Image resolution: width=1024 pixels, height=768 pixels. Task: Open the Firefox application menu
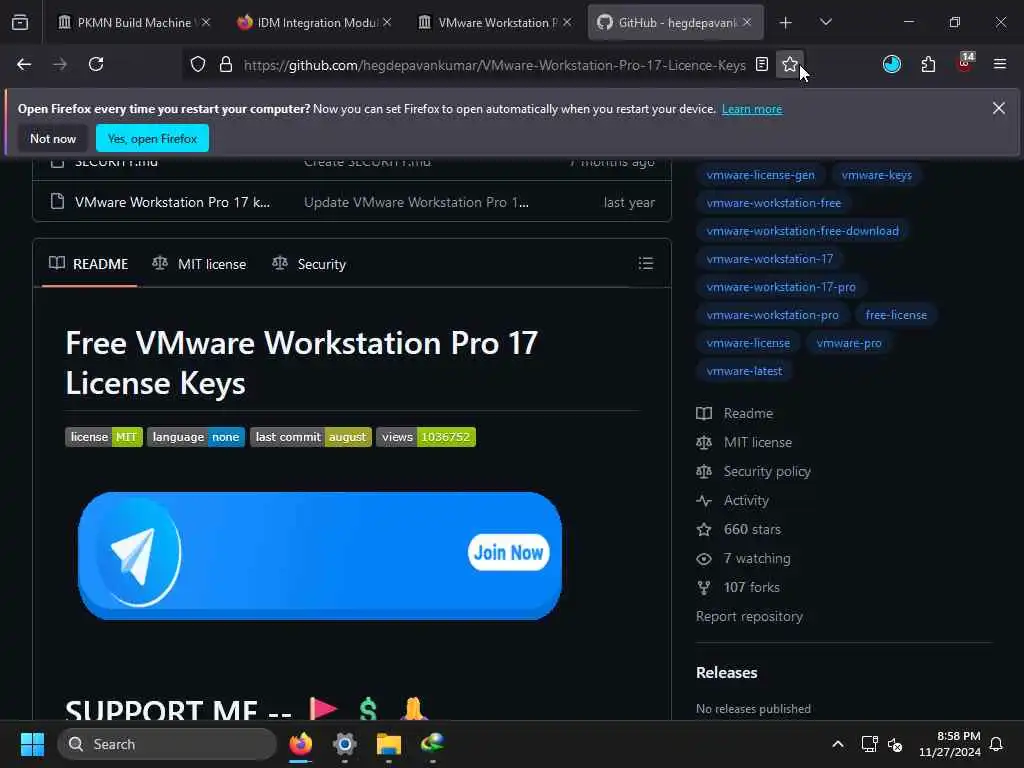(1000, 64)
